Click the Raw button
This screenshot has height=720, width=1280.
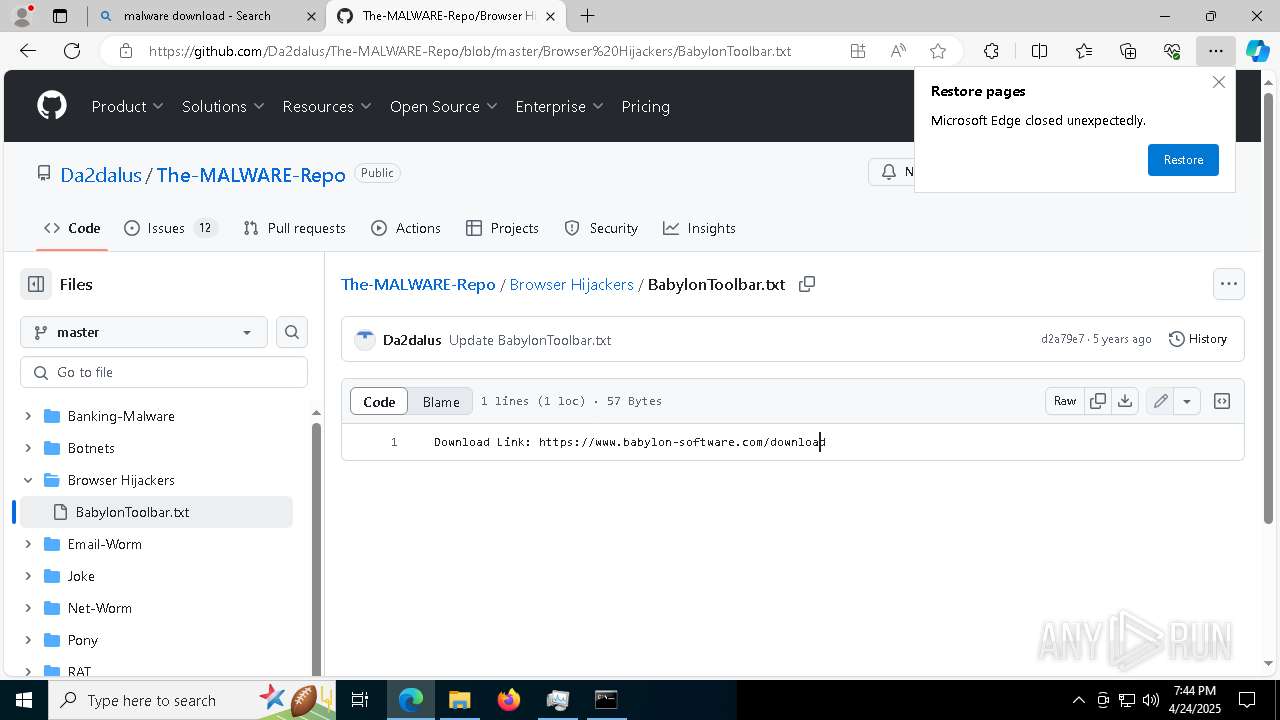point(1065,401)
